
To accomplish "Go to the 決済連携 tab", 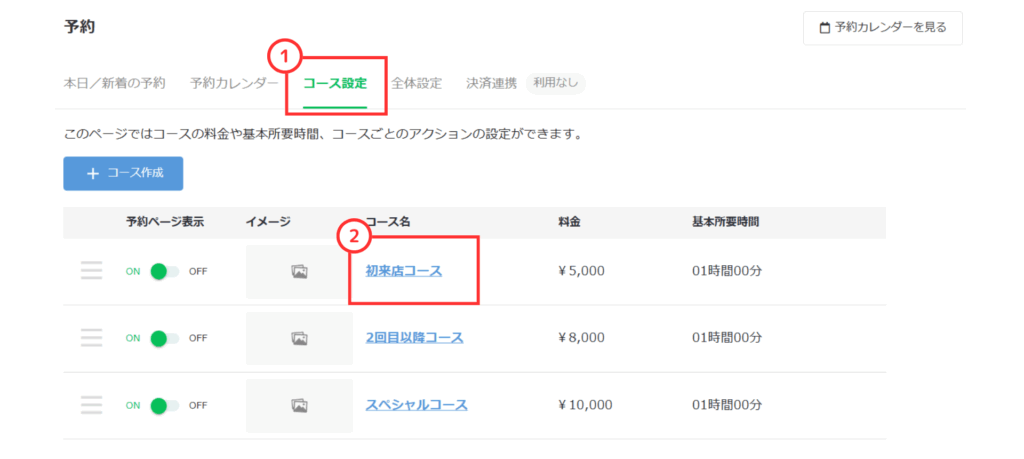I will click(x=491, y=83).
